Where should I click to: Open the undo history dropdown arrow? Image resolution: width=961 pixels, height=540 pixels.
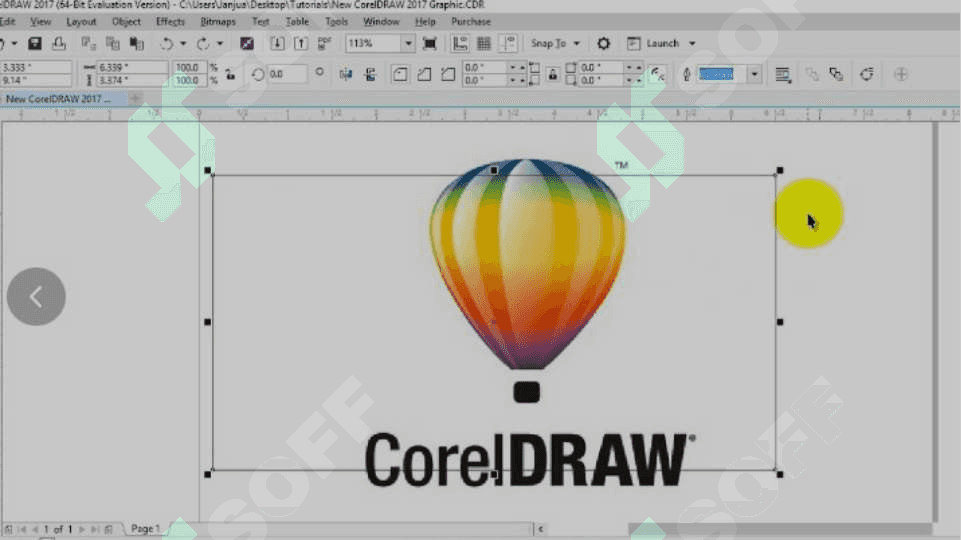click(x=183, y=44)
